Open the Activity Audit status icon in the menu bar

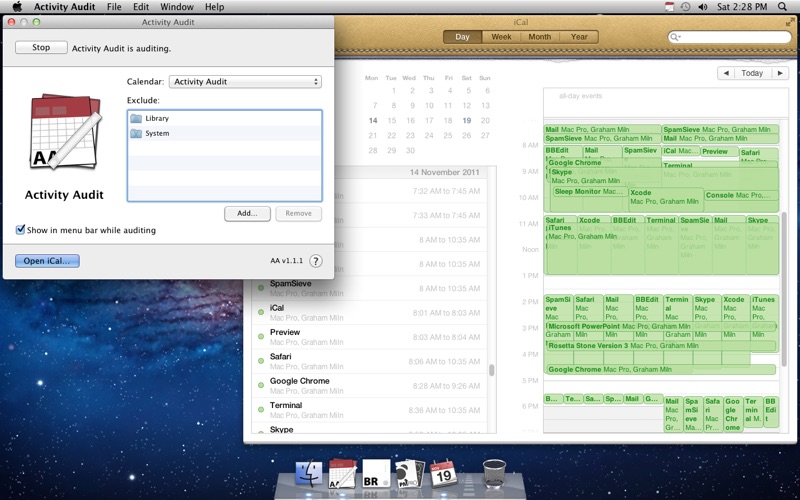pyautogui.click(x=669, y=7)
